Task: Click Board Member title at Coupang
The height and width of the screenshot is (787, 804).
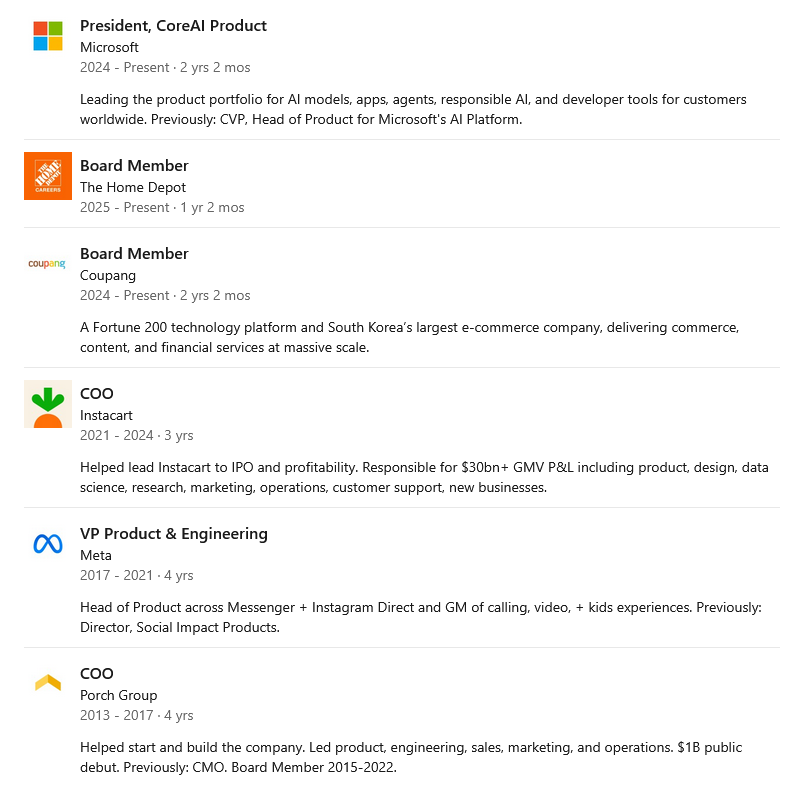Action: (134, 254)
